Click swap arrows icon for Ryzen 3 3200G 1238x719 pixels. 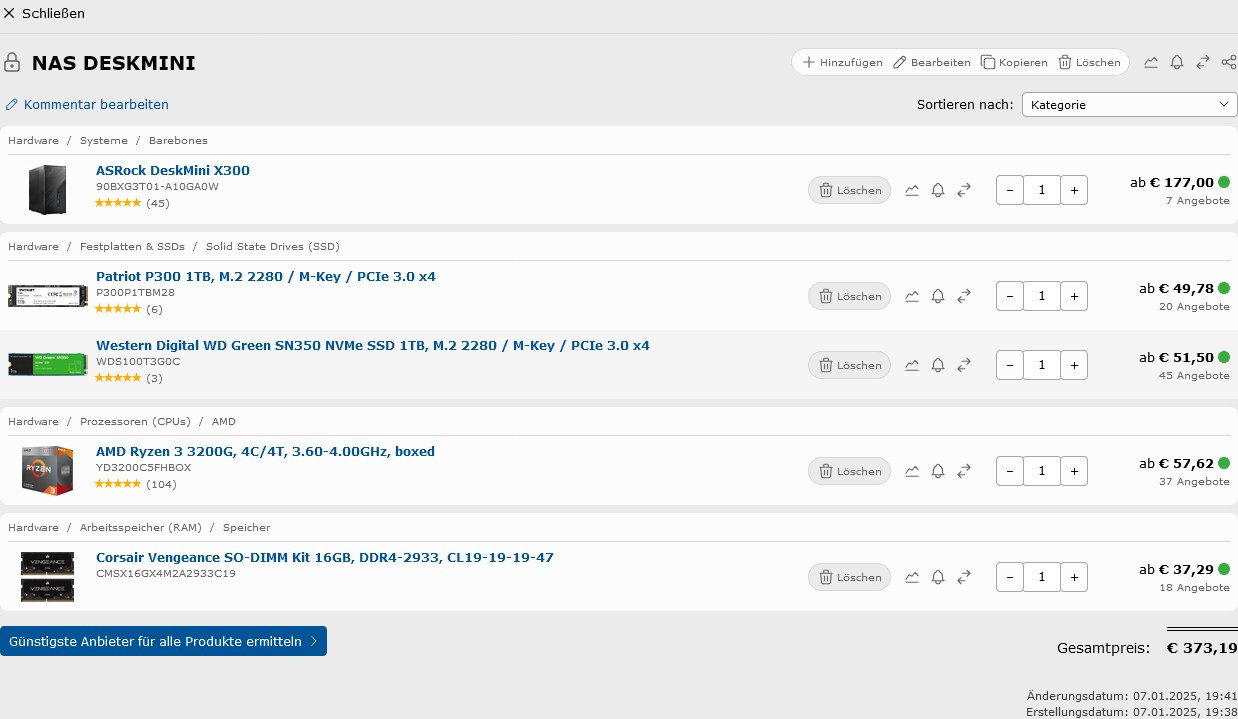[x=964, y=471]
